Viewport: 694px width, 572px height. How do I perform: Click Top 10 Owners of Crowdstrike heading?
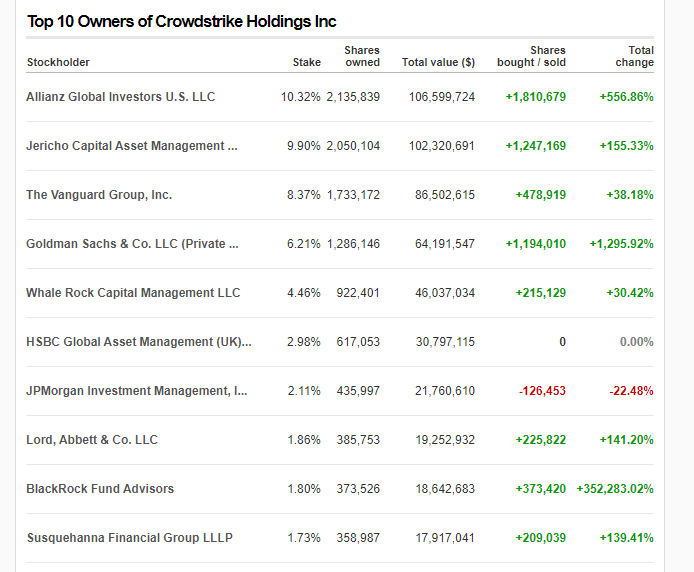(181, 21)
